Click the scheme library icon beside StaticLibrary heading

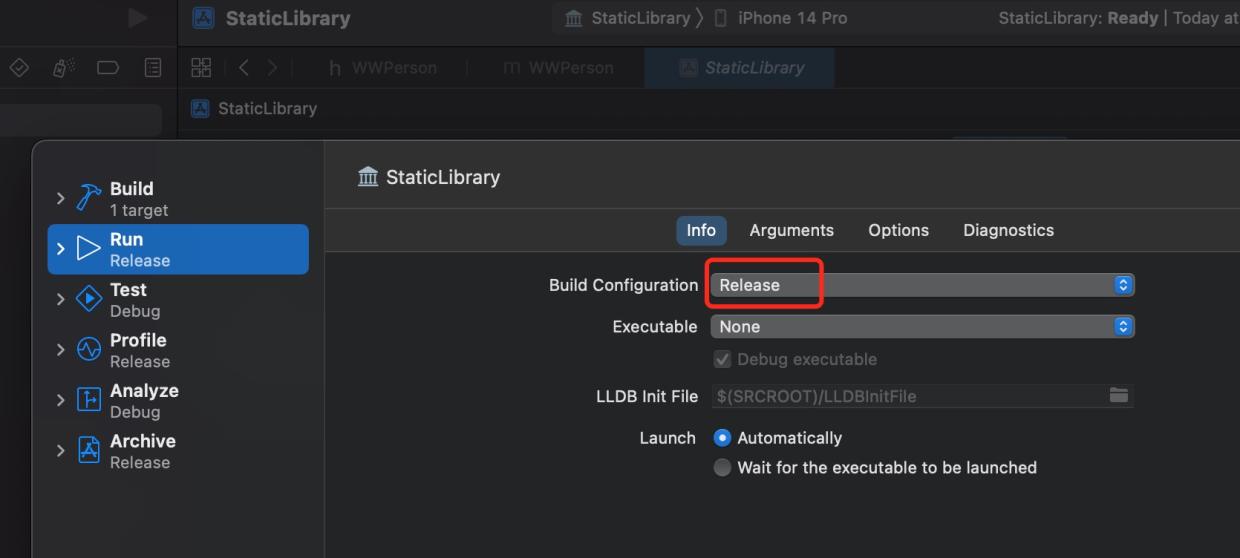click(368, 177)
